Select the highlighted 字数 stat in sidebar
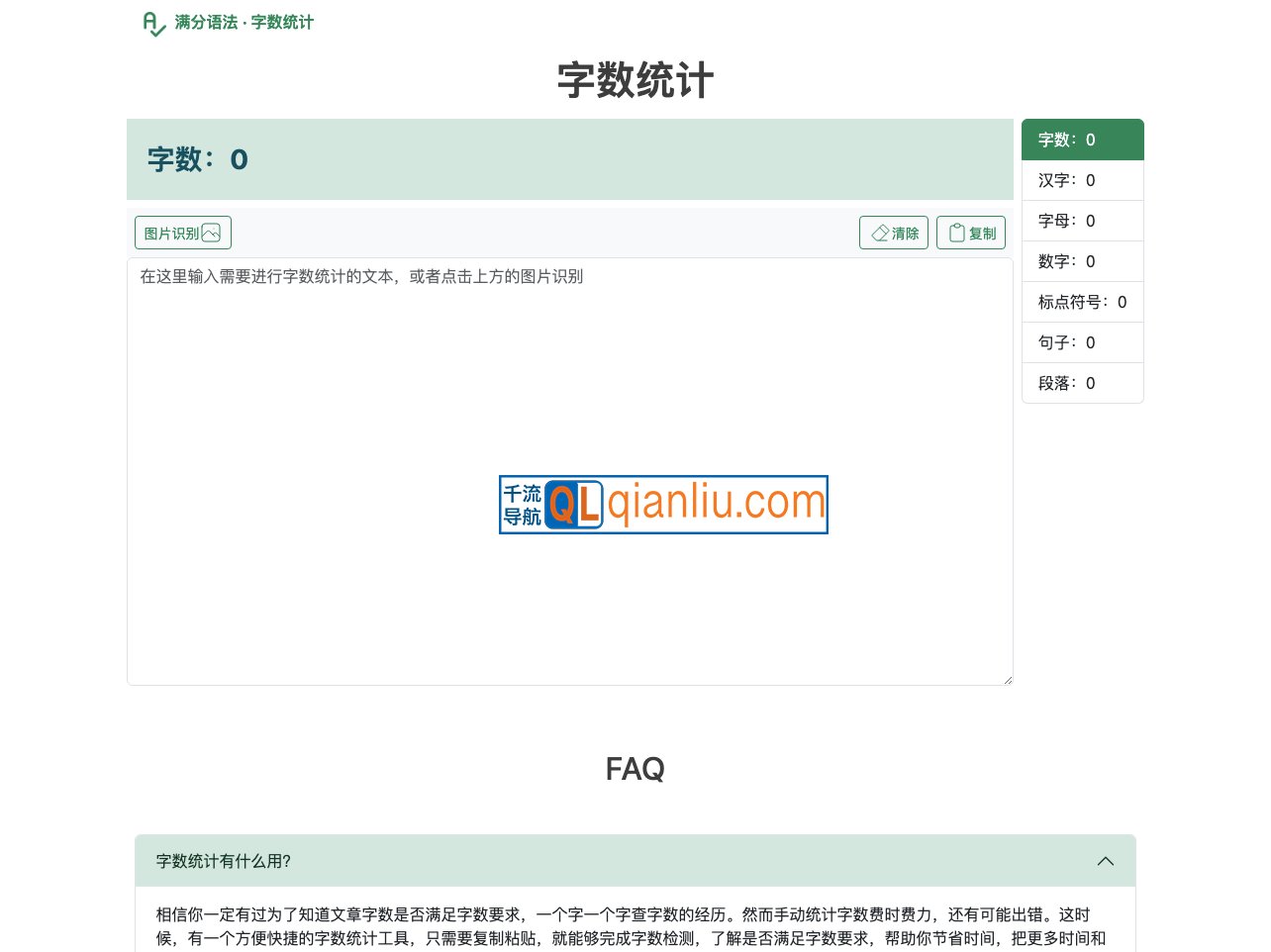 1083,140
